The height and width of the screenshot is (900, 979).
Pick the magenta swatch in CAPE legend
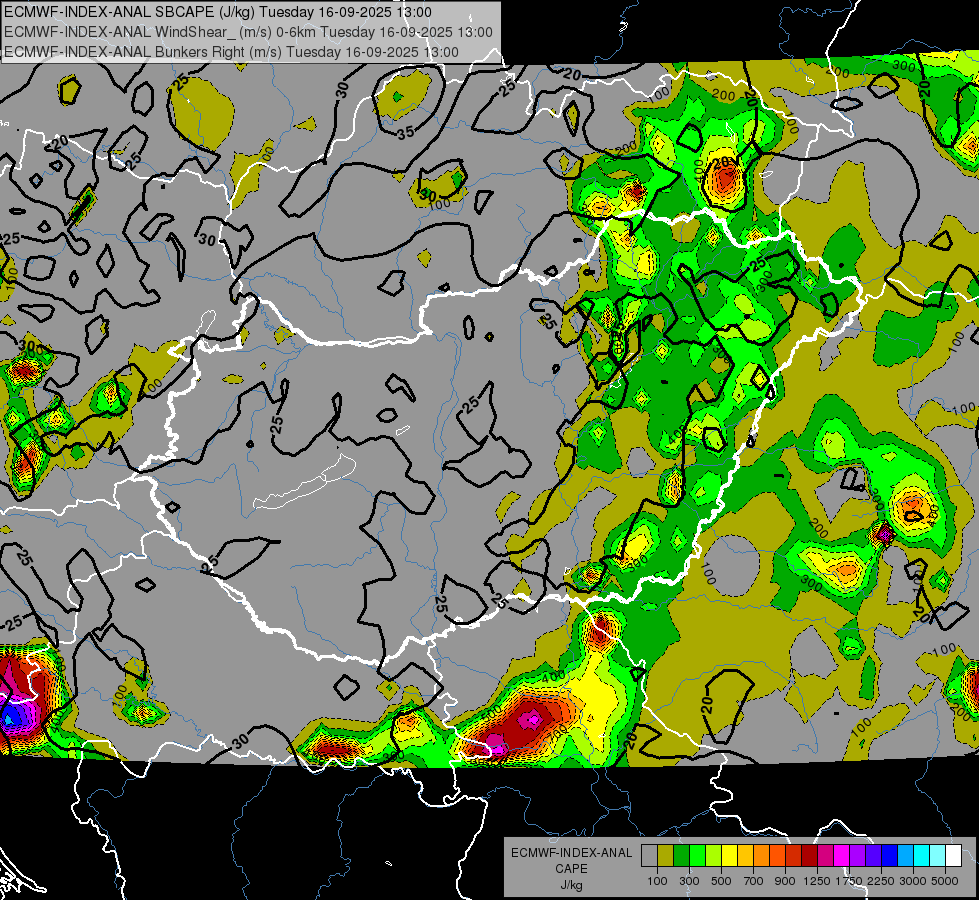coord(842,856)
